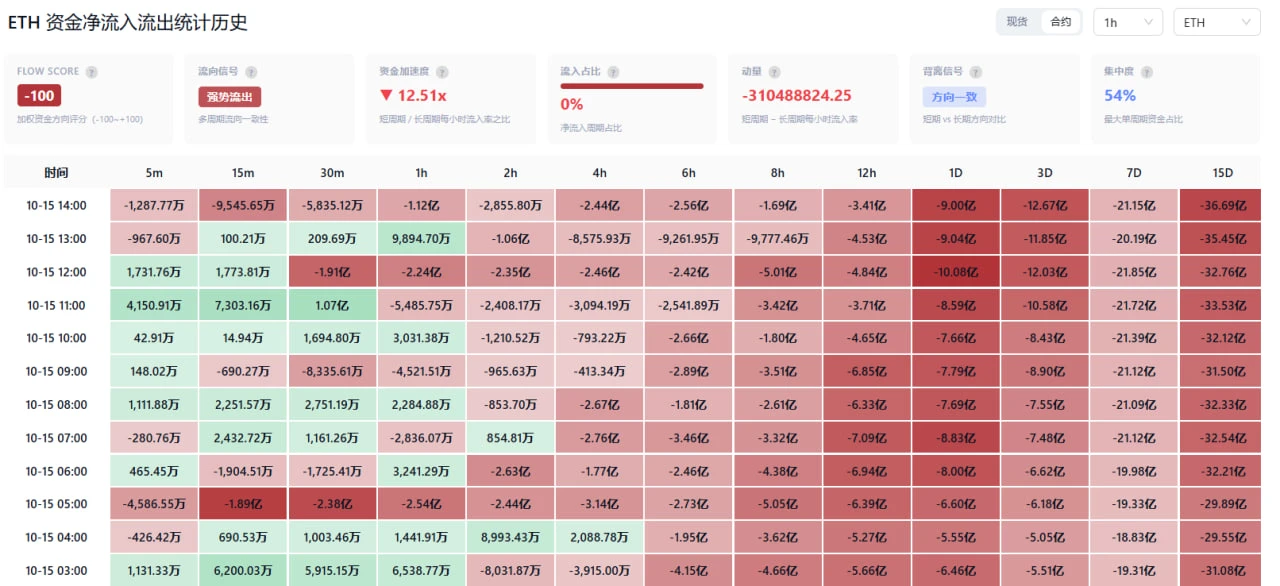This screenshot has height=586, width=1280.
Task: Click help icon beside 流入占比
Action: [613, 72]
